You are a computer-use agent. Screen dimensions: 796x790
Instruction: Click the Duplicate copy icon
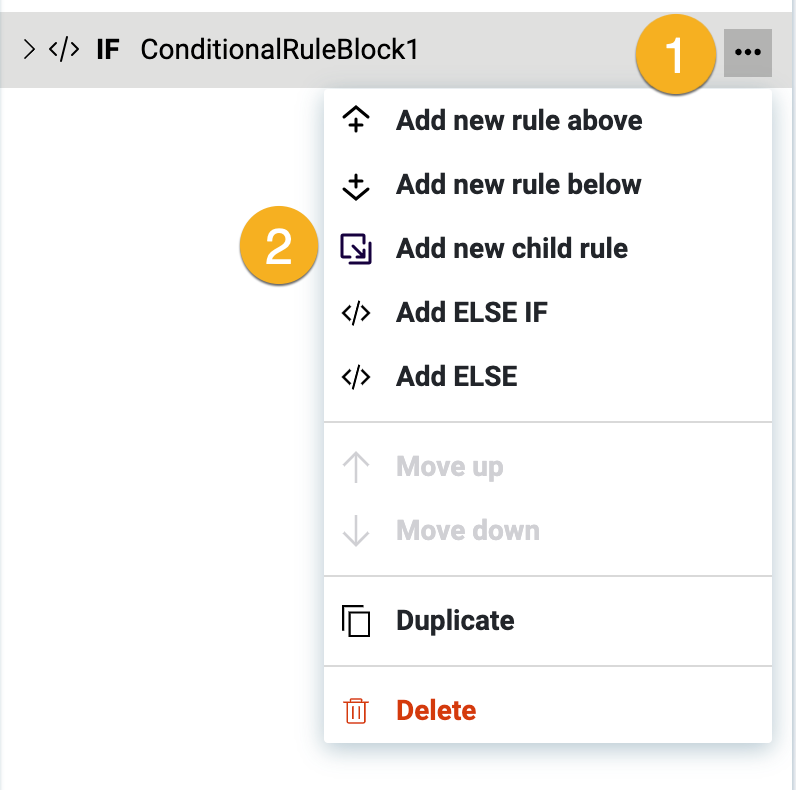356,621
